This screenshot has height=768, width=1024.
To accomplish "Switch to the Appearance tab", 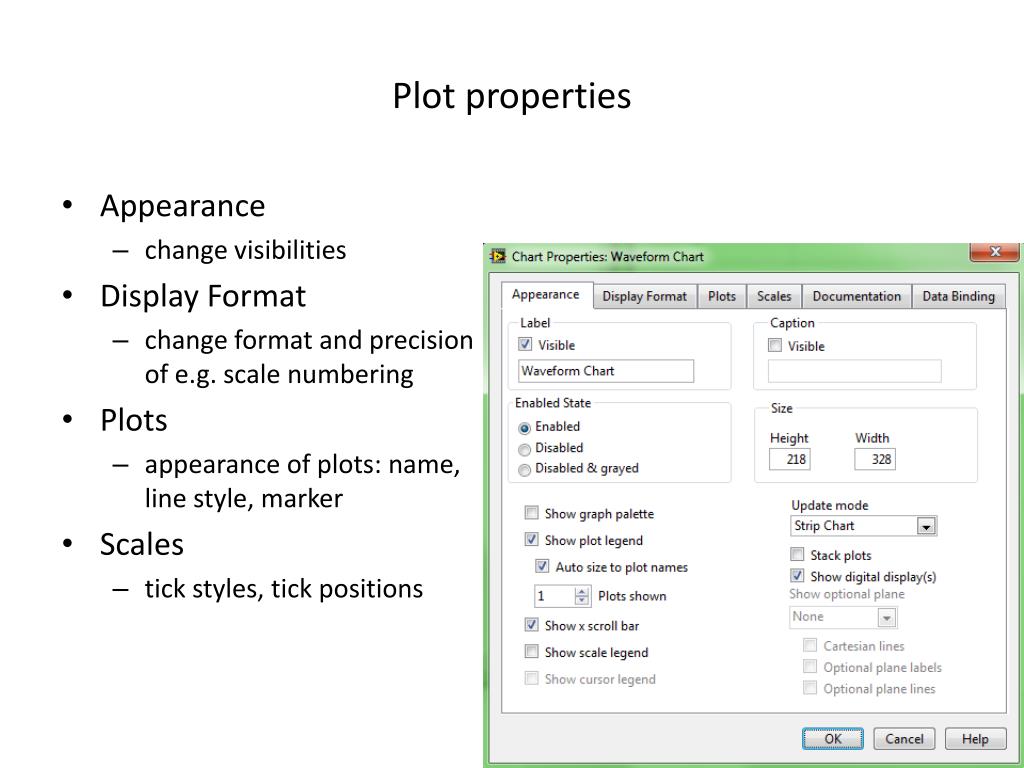I will pos(545,295).
